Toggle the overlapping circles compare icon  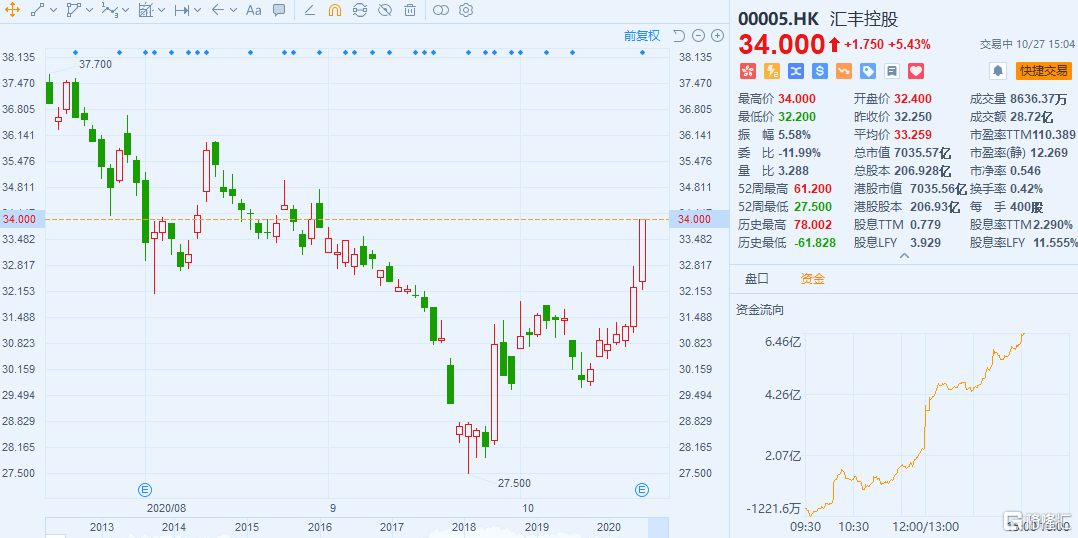pos(441,10)
